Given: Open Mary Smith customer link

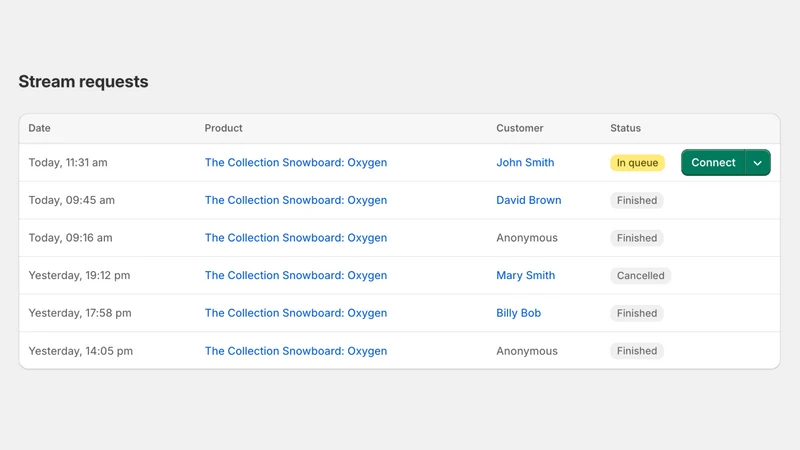Looking at the screenshot, I should [526, 276].
